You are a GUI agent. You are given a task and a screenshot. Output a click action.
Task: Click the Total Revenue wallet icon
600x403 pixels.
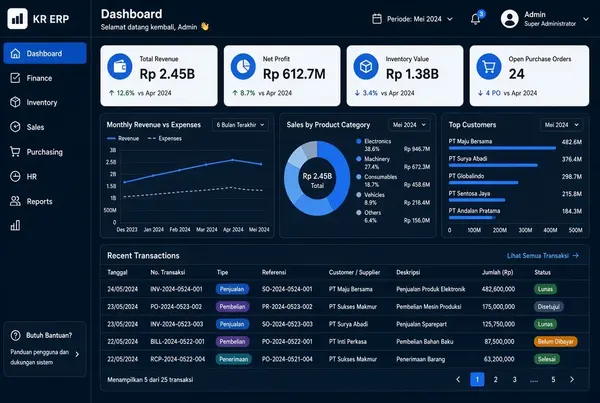pyautogui.click(x=120, y=67)
